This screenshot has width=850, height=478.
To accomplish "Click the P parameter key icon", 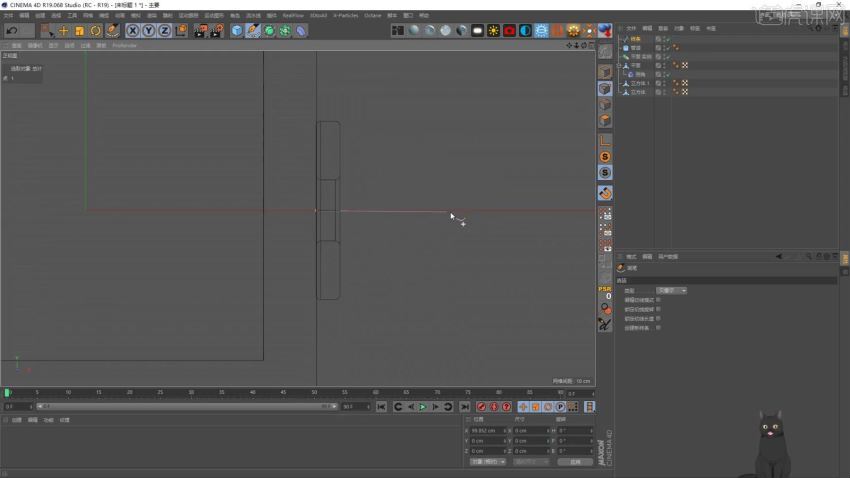I will 560,406.
